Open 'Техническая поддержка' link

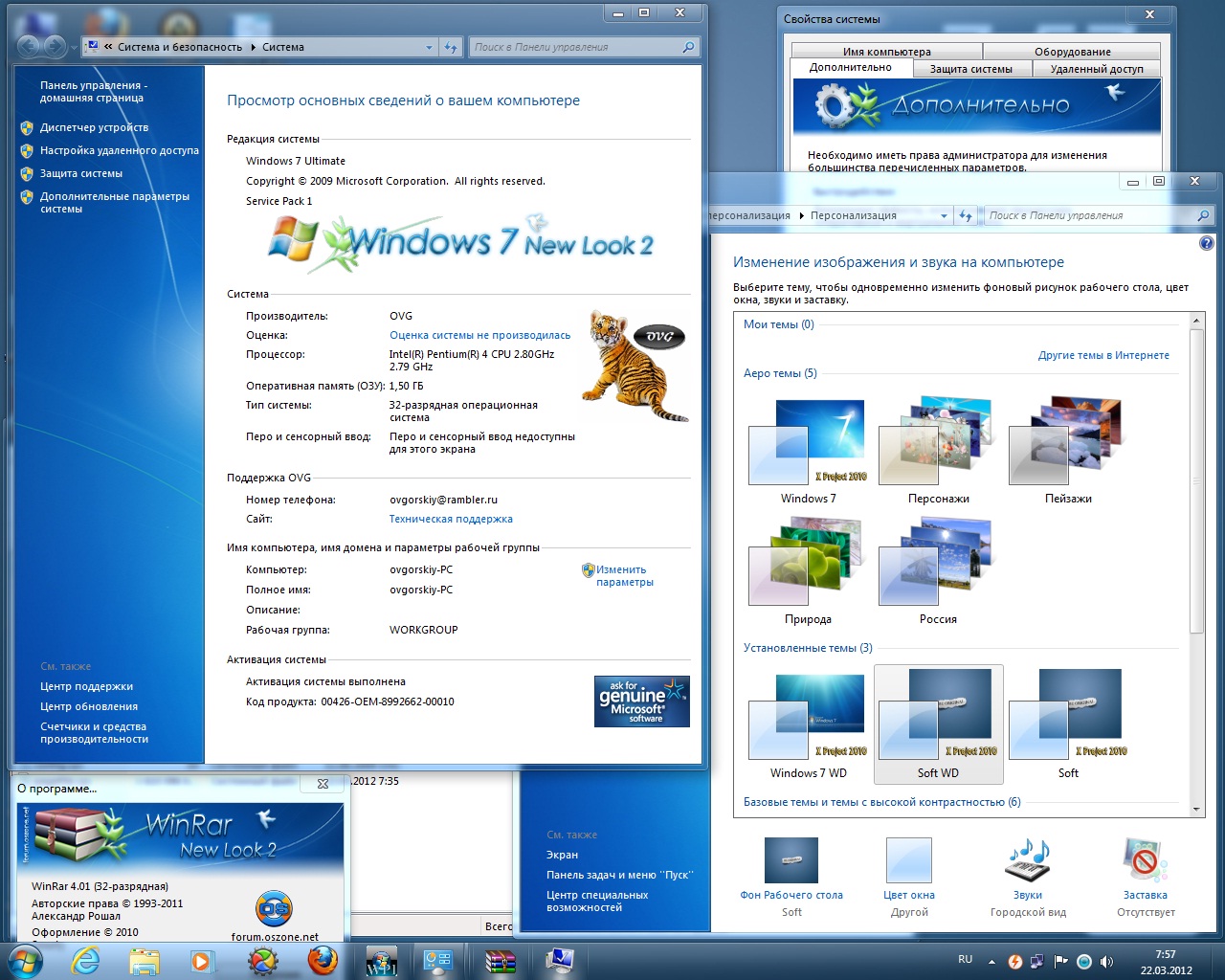click(x=451, y=519)
